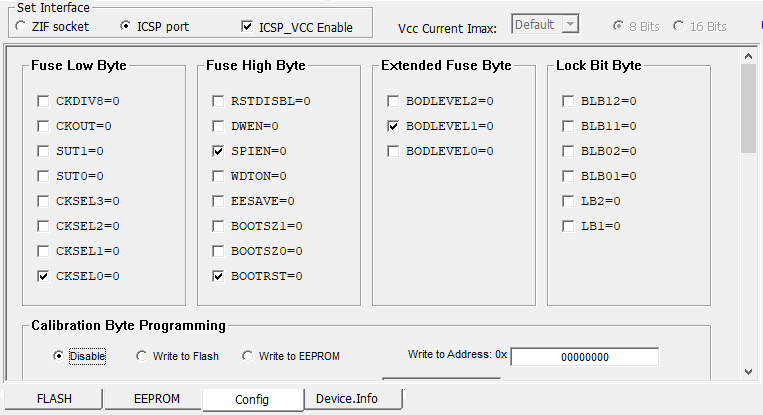Check the RSTDISBL=0 fuse checkbox

point(218,101)
